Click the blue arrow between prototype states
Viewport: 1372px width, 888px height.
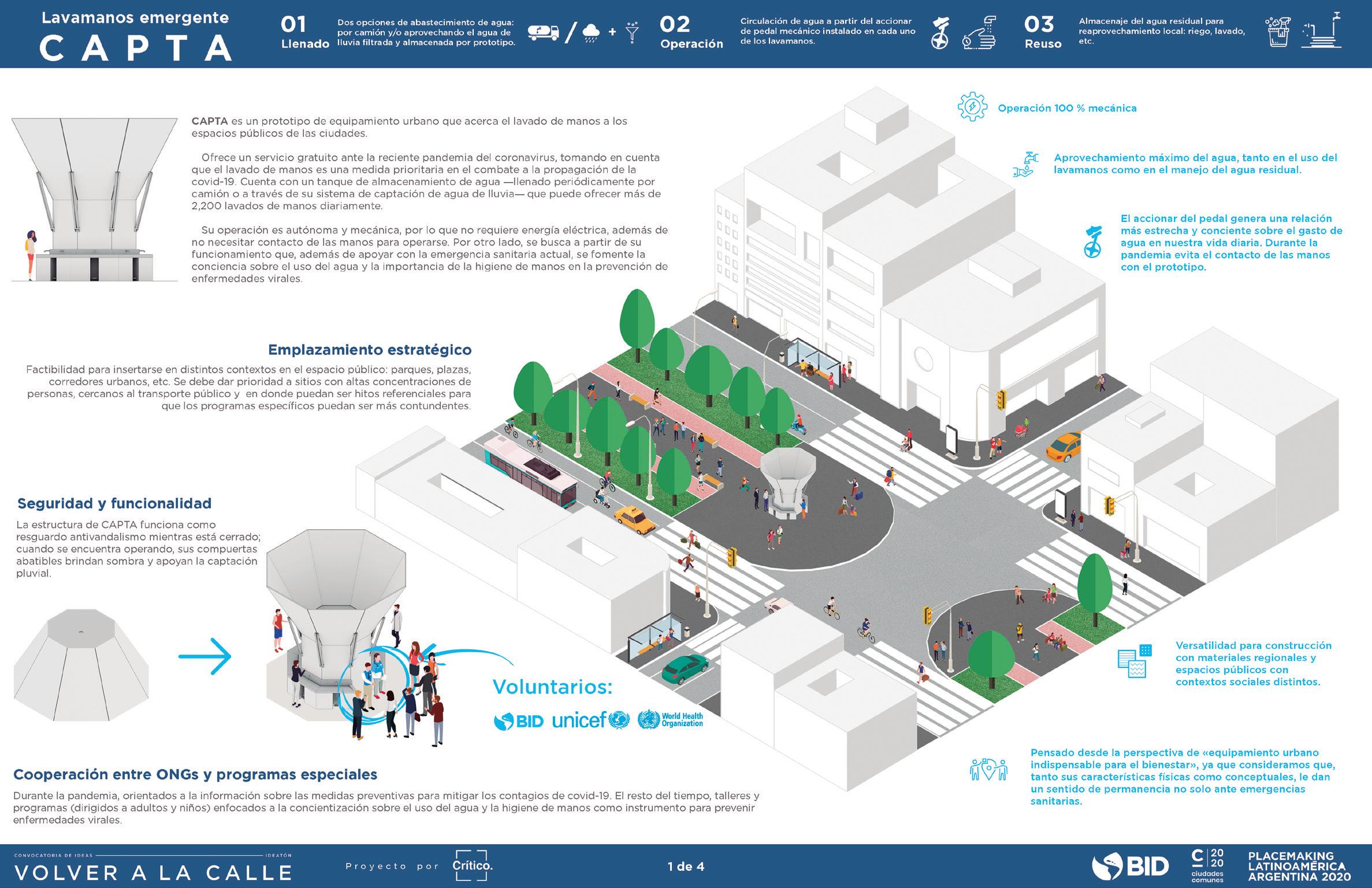tap(205, 656)
